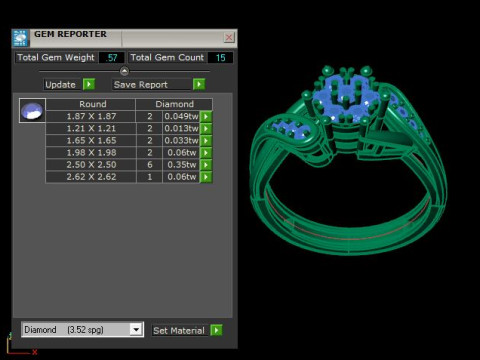This screenshot has height=360, width=480.
Task: Click green arrow for 1.21 X 1.21 row
Action: click(206, 129)
